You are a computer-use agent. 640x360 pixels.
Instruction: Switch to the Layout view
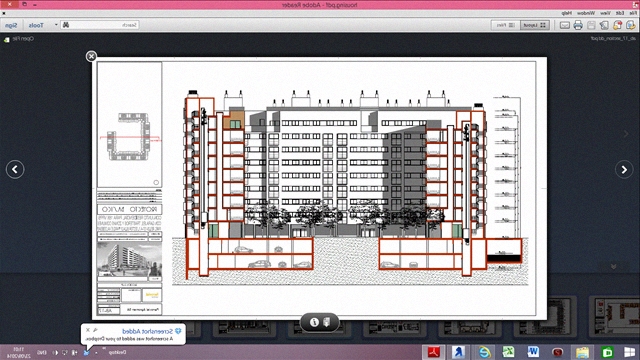pos(534,25)
